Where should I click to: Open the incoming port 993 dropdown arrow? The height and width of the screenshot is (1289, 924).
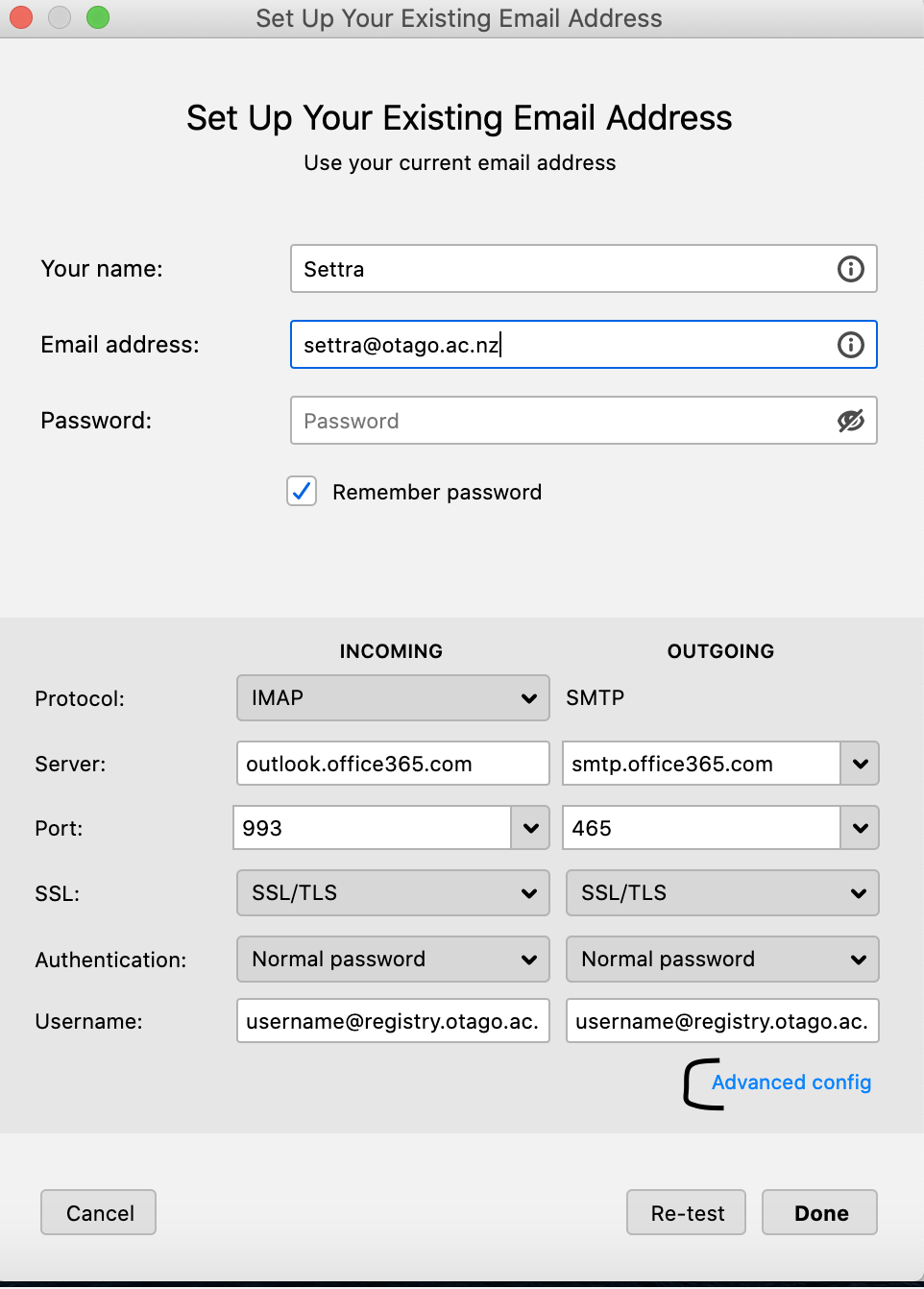pyautogui.click(x=530, y=828)
